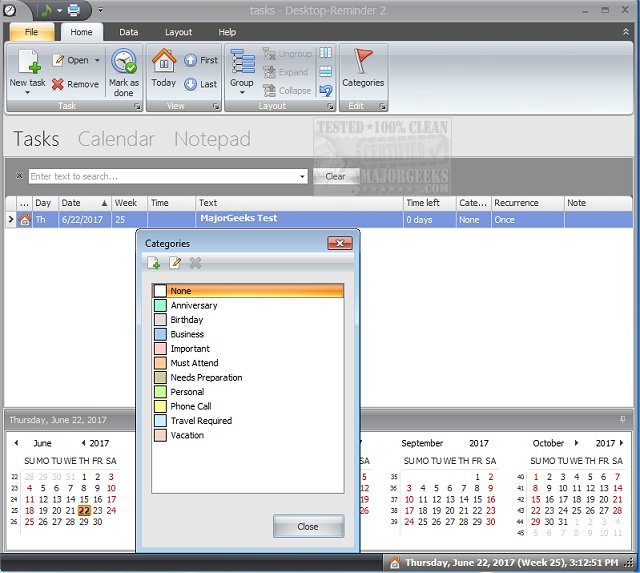The image size is (640, 573).
Task: Switch to the Data ribbon tab
Action: [129, 32]
